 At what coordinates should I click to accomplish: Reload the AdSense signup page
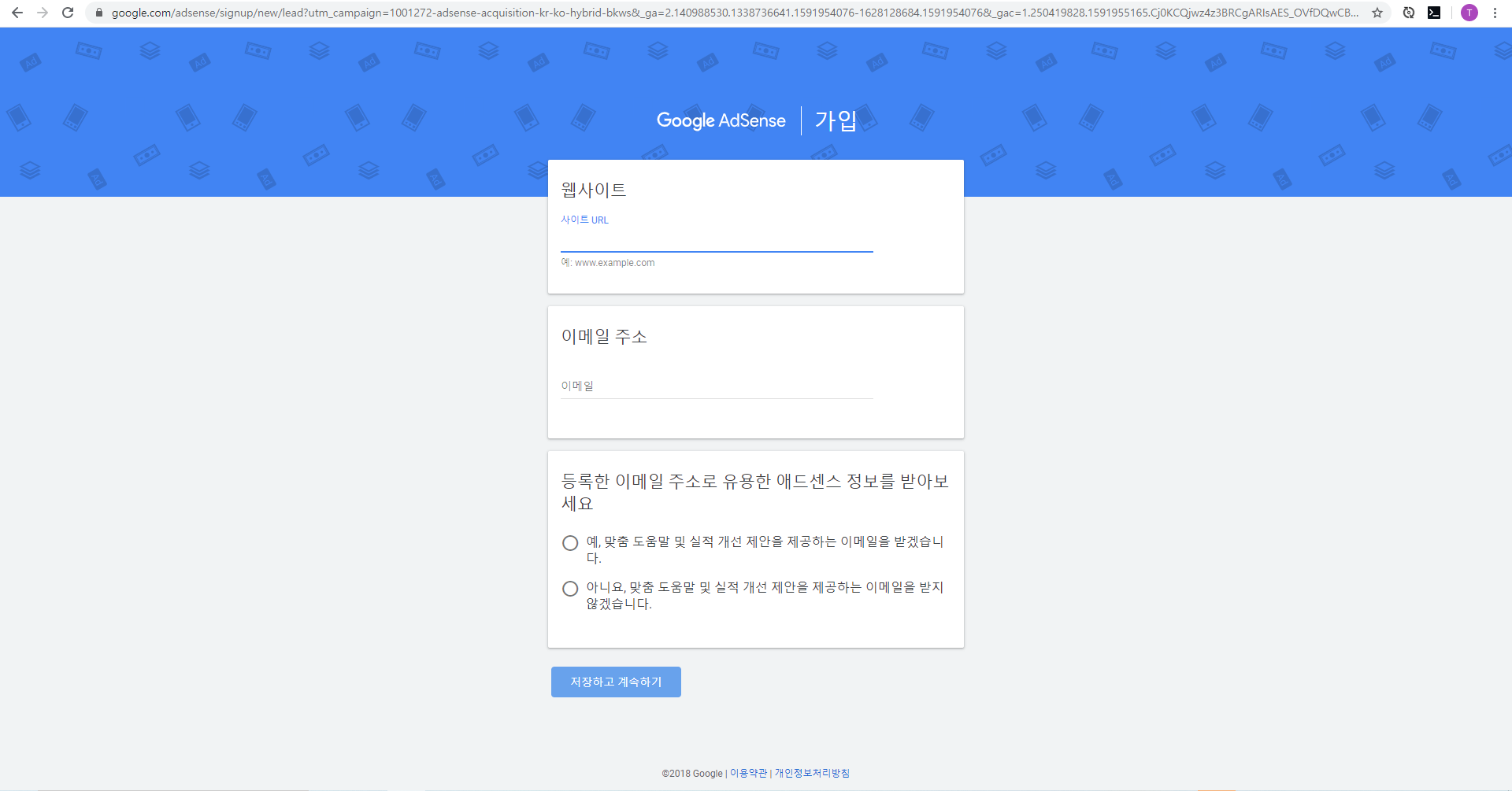tap(68, 13)
